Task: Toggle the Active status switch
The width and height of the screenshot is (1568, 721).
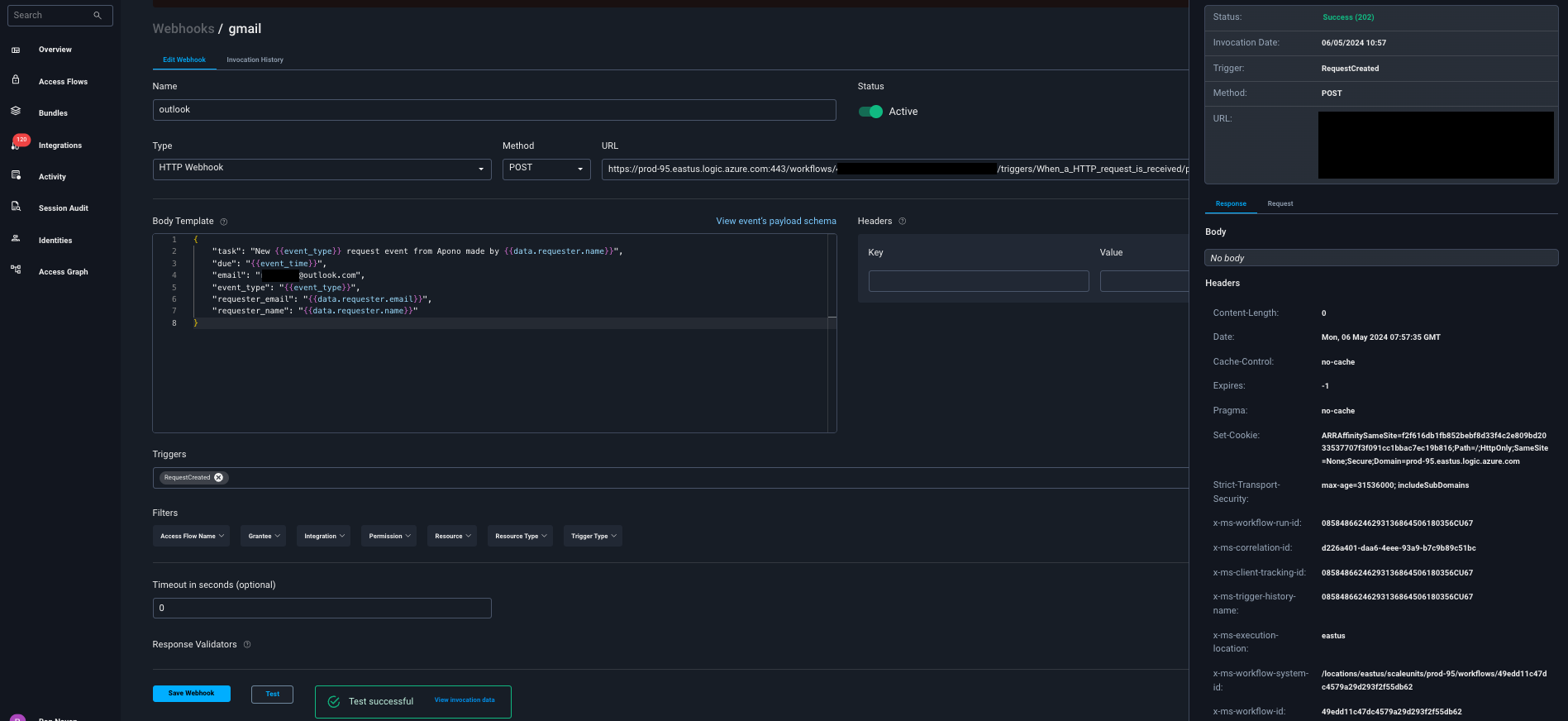Action: (870, 112)
